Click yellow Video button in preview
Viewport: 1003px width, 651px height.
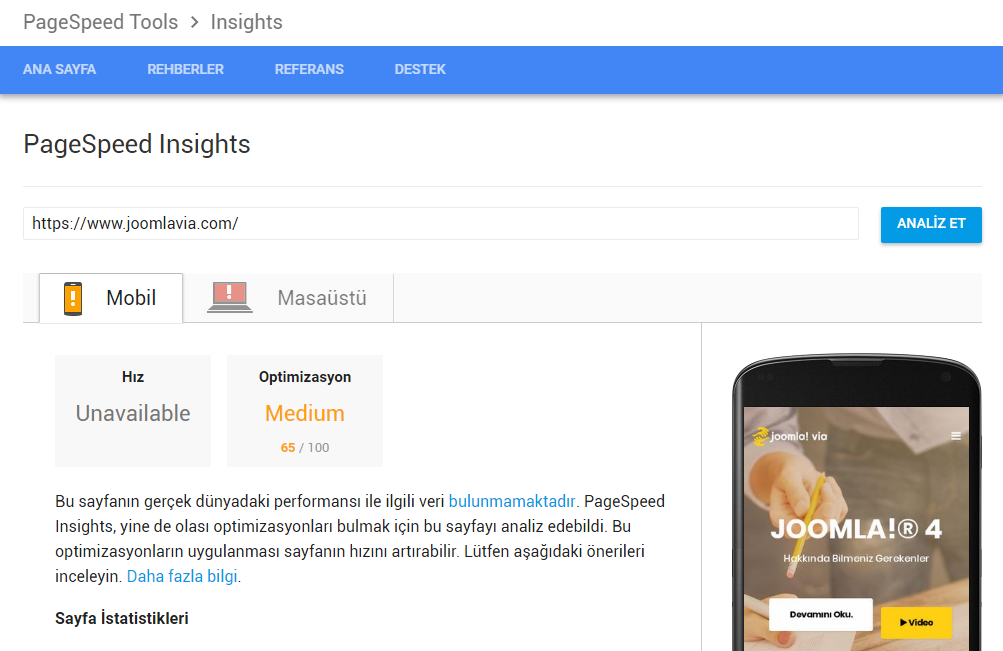[916, 622]
